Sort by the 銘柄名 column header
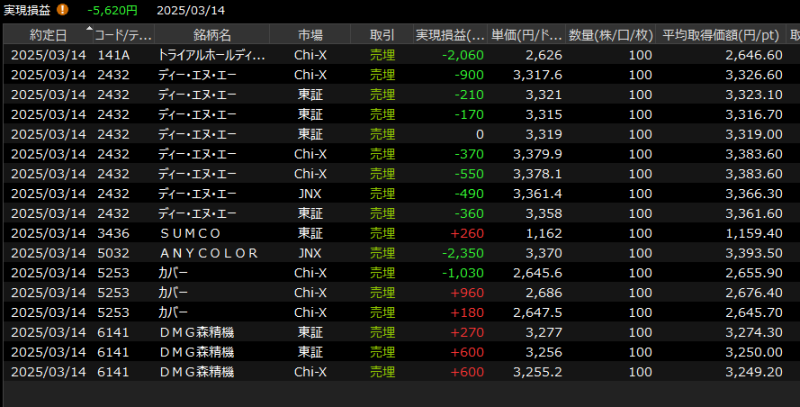 point(212,35)
